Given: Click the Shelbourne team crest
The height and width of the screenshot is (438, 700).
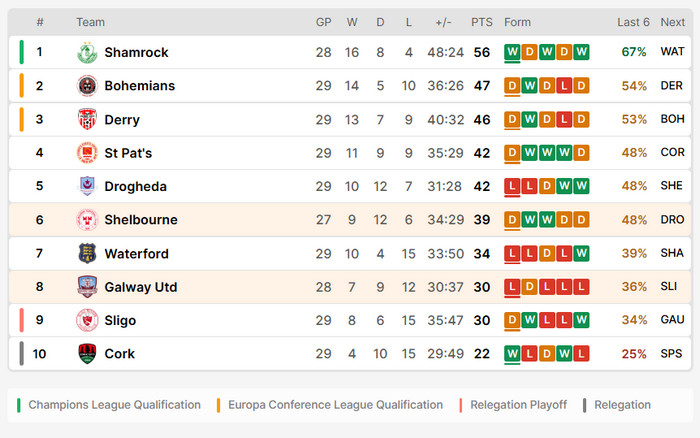Looking at the screenshot, I should pos(87,220).
